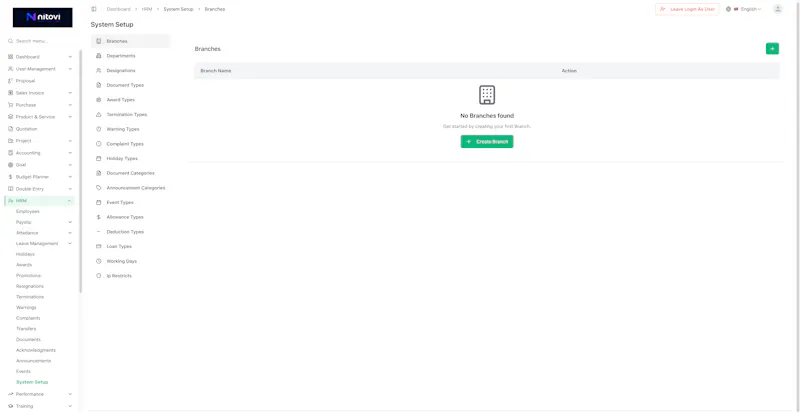Image resolution: width=800 pixels, height=413 pixels.
Task: Click the Goal target icon in sidebar
Action: tap(10, 165)
